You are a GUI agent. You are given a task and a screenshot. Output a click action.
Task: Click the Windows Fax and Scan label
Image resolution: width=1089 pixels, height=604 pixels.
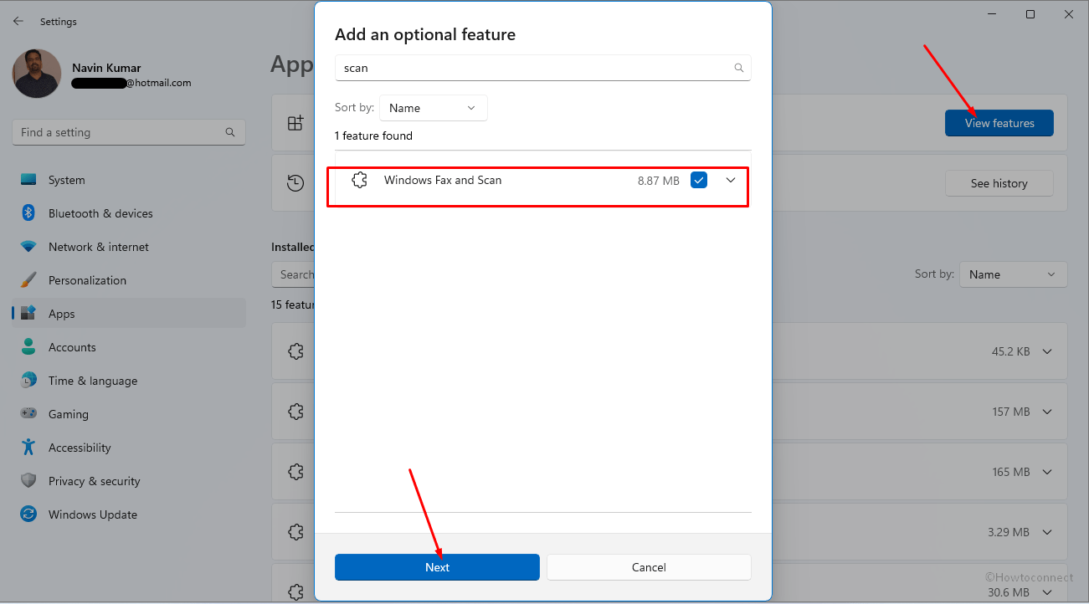(442, 181)
